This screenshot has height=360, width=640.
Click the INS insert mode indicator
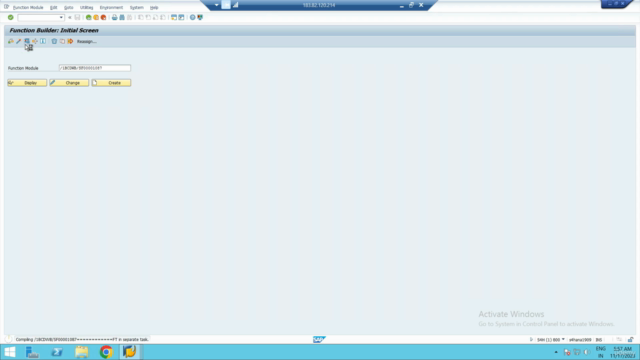point(599,340)
